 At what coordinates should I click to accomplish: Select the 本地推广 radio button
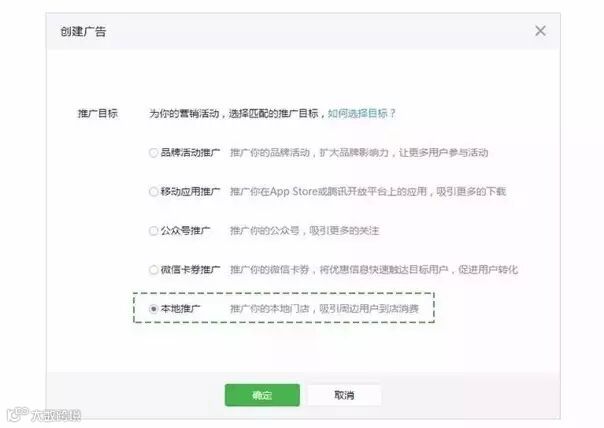(153, 309)
